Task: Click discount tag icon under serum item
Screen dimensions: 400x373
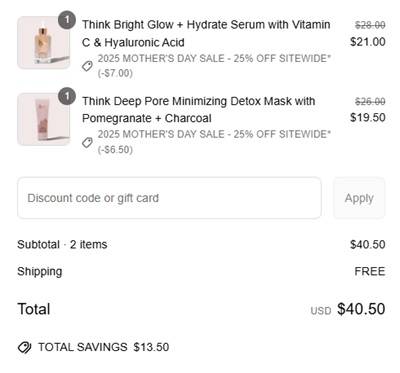Action: (x=87, y=66)
